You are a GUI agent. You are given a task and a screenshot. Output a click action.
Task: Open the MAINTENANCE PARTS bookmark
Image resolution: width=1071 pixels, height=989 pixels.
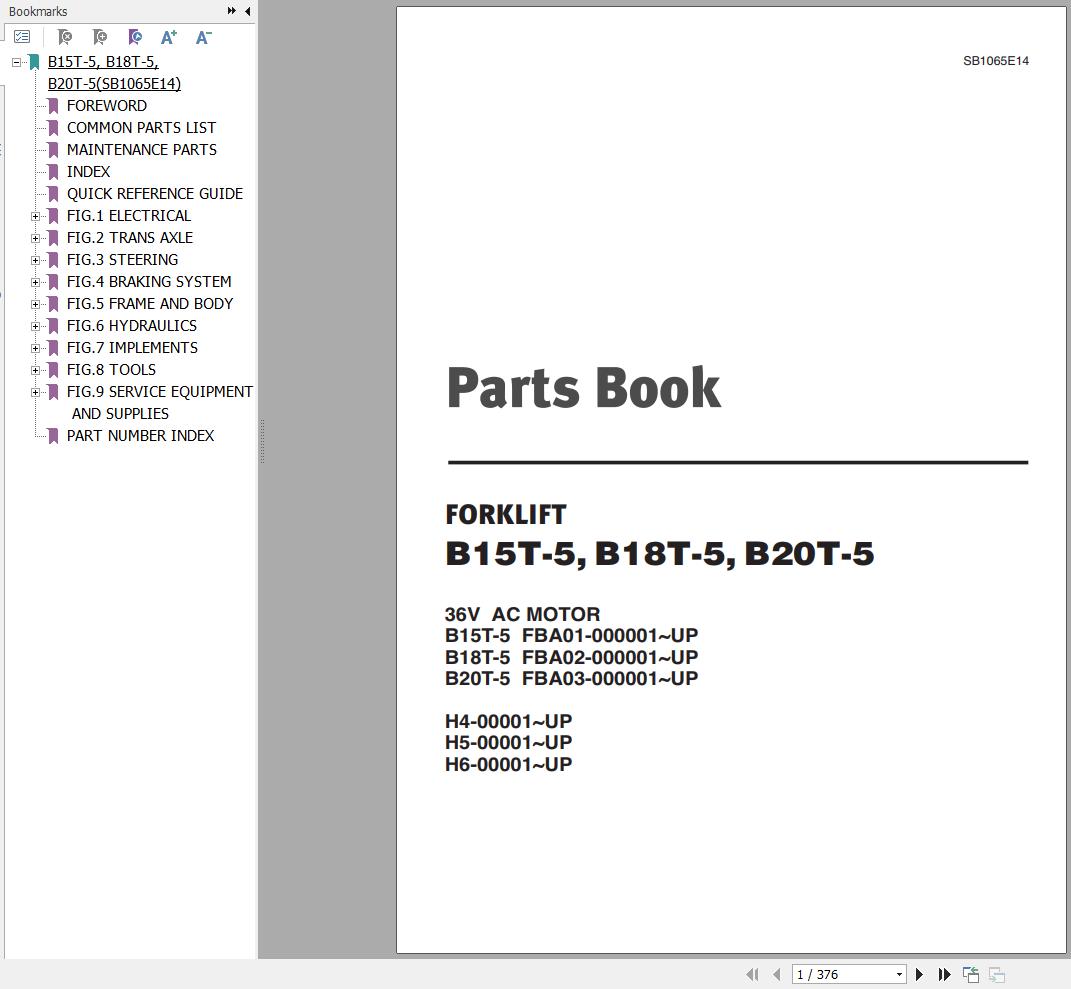pos(141,150)
